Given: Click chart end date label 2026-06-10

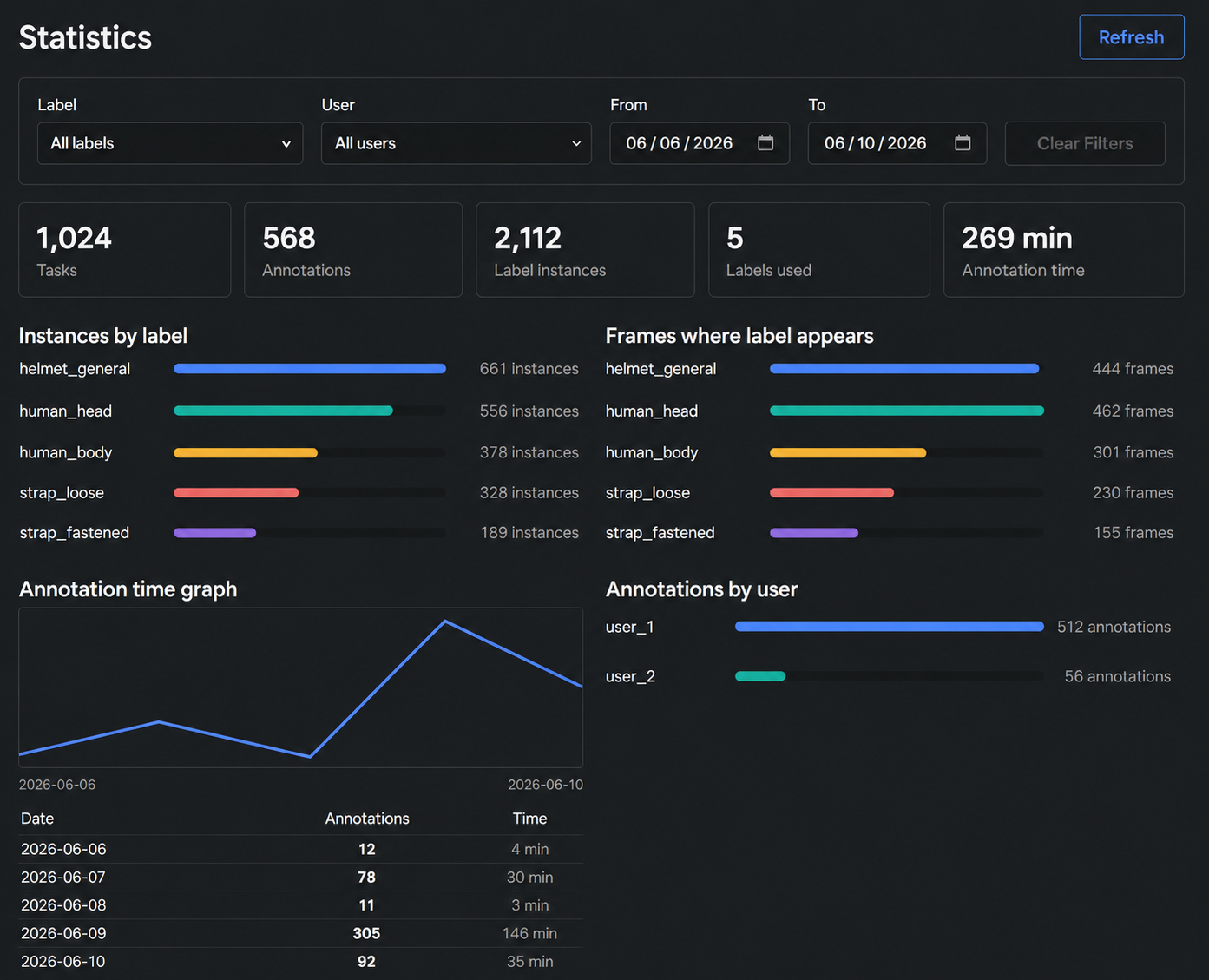Looking at the screenshot, I should [545, 785].
